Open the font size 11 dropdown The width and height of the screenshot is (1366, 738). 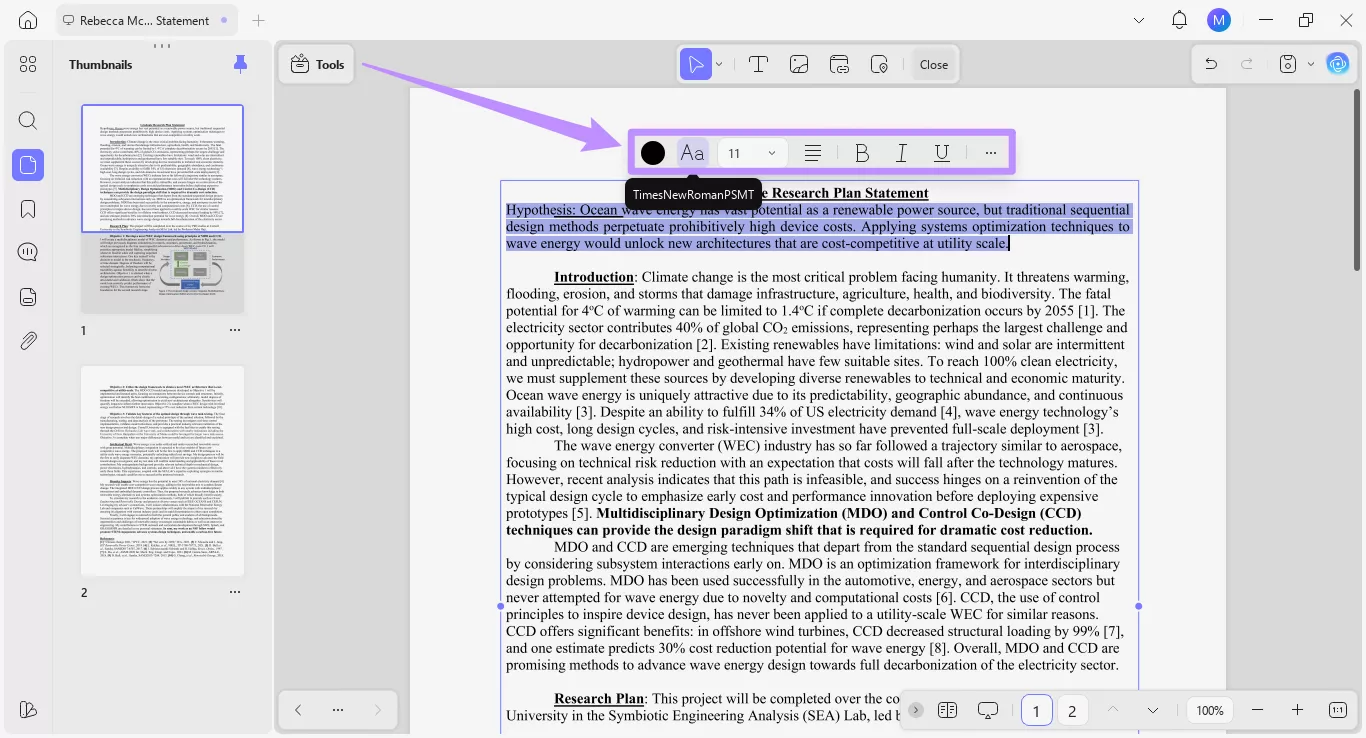pos(752,153)
